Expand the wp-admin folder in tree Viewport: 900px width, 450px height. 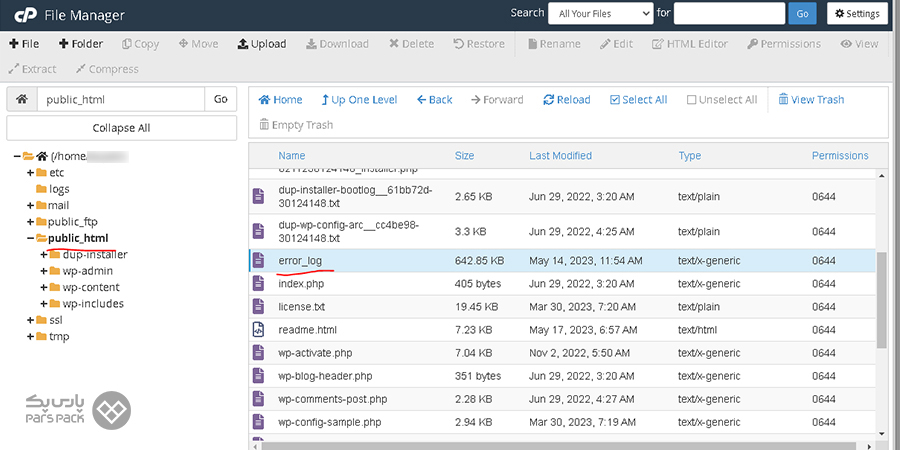pos(44,271)
